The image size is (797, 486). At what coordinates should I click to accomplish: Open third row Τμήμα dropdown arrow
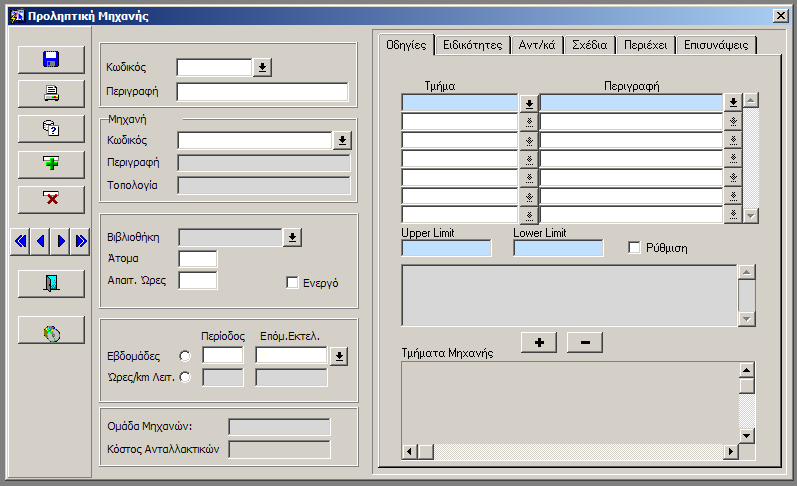[x=529, y=141]
